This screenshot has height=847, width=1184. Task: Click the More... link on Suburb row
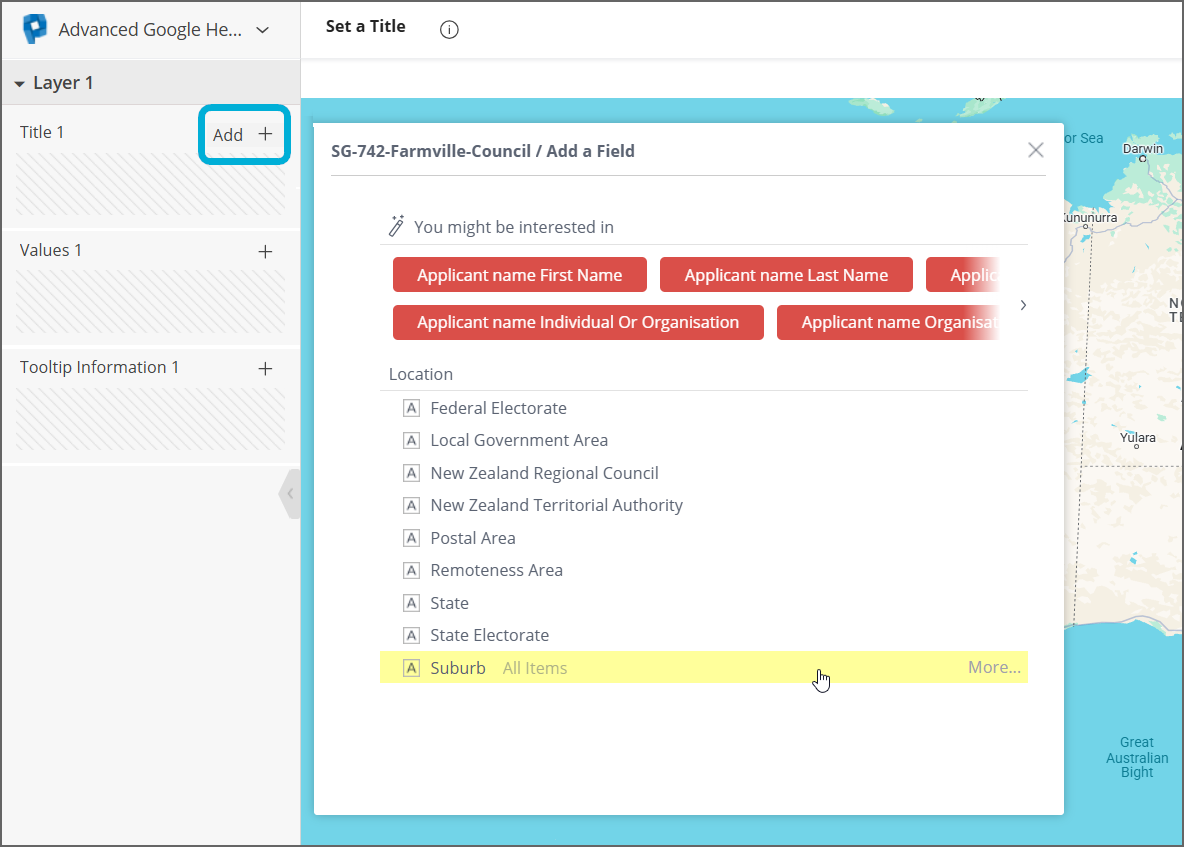click(993, 668)
